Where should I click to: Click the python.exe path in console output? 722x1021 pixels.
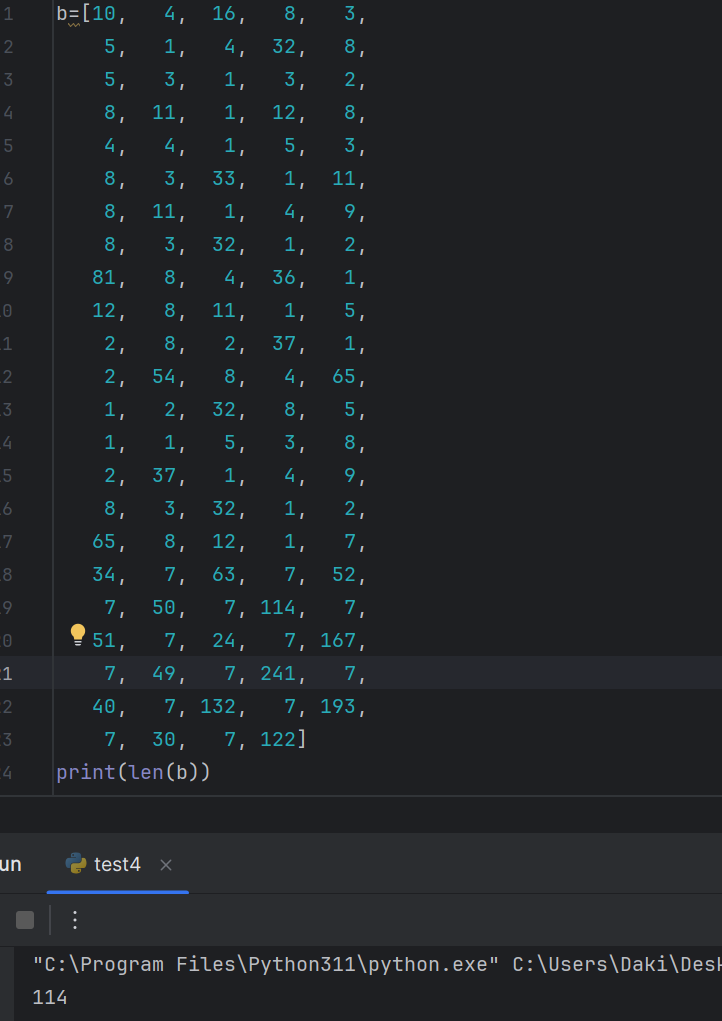coord(265,965)
